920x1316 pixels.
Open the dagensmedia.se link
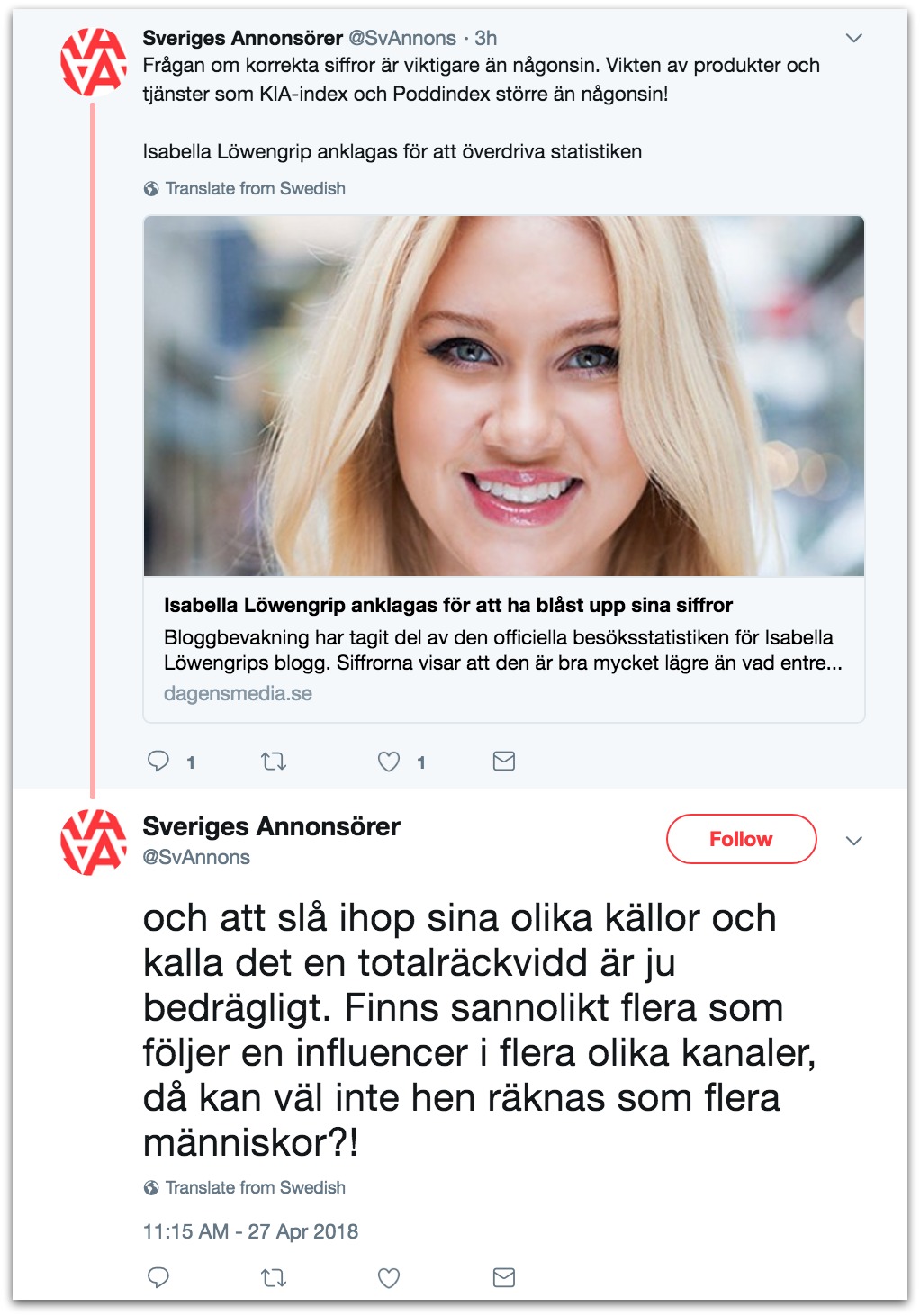pyautogui.click(x=238, y=694)
